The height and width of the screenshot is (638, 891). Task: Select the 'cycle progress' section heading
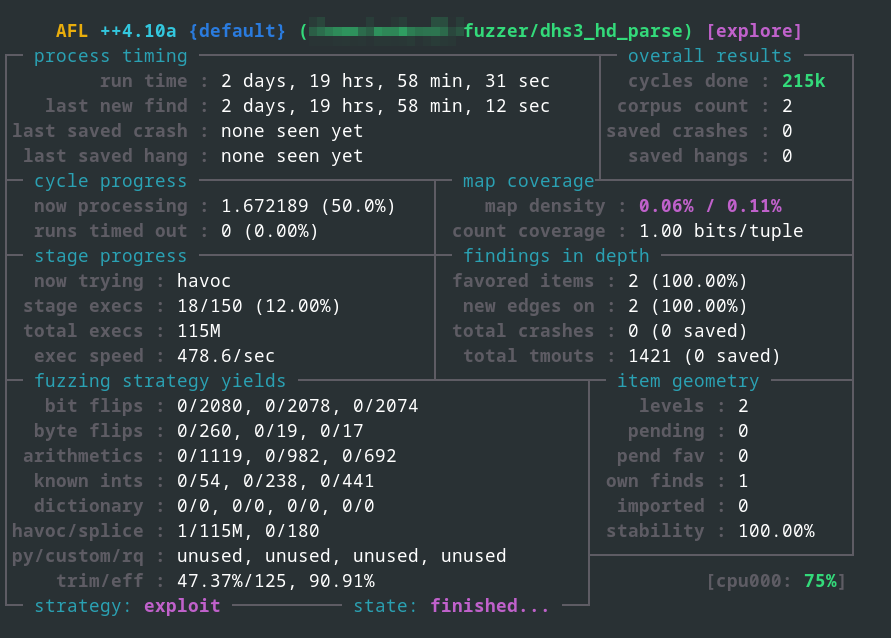click(110, 181)
